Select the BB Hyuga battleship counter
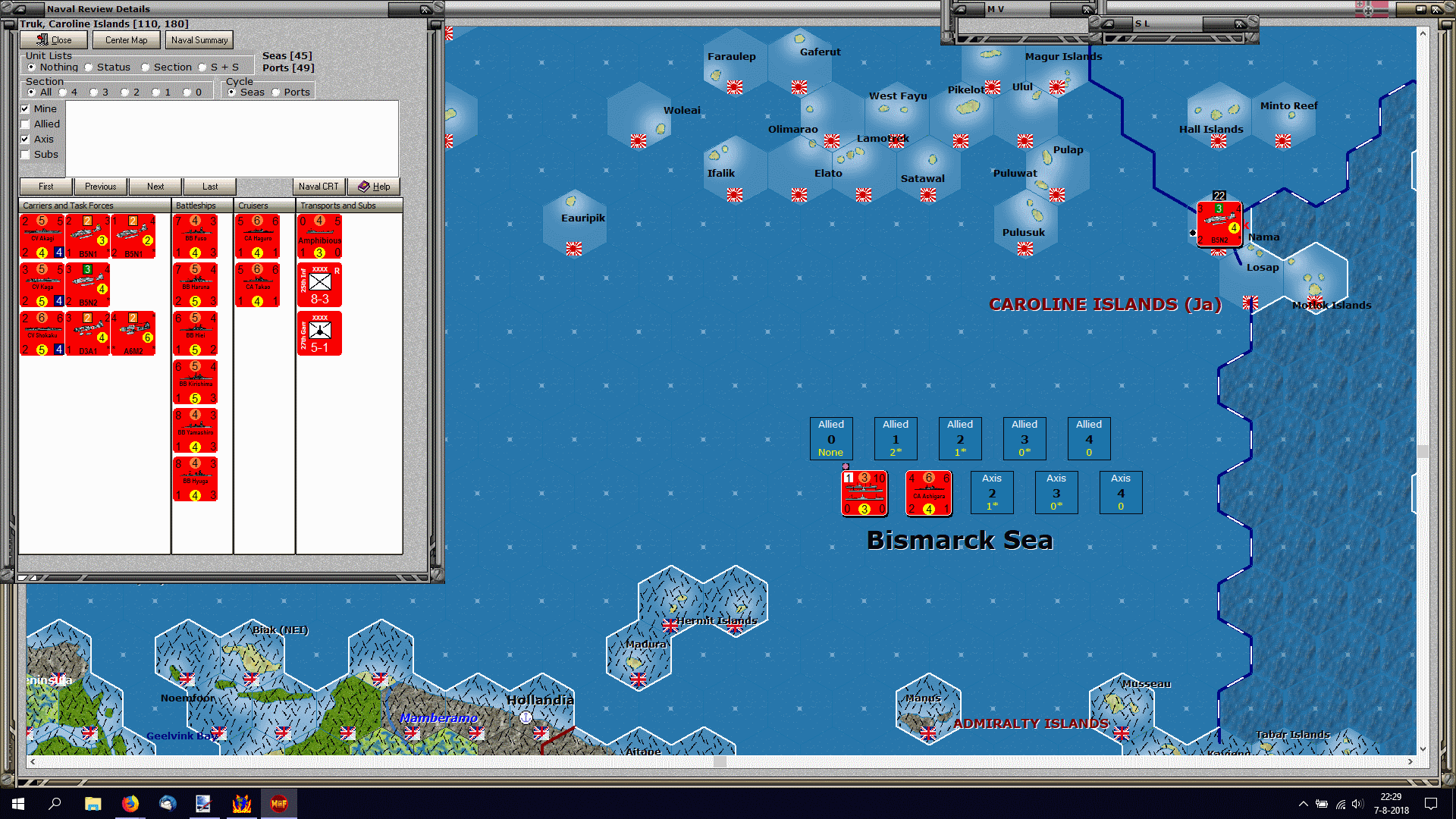1456x819 pixels. [x=196, y=479]
